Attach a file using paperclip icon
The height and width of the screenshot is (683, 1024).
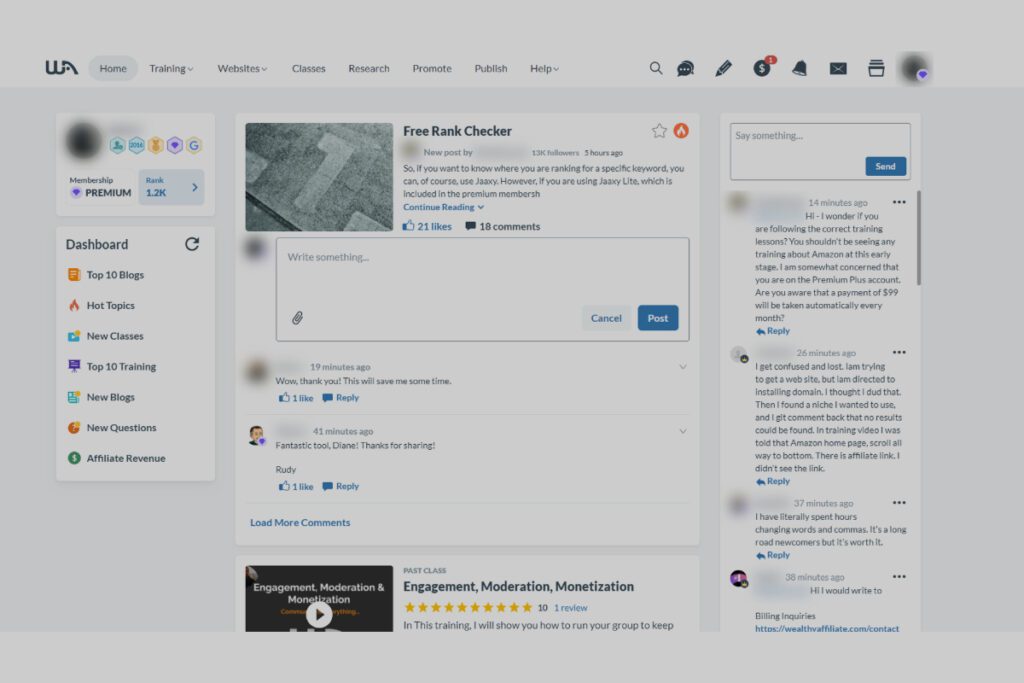(x=297, y=318)
